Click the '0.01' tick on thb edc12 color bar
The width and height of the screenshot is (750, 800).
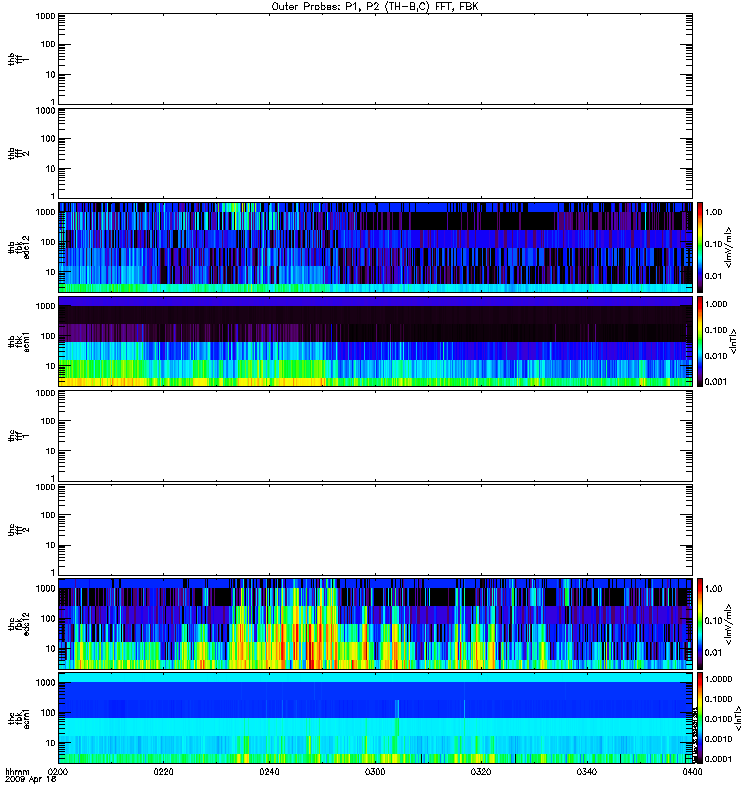coord(713,276)
